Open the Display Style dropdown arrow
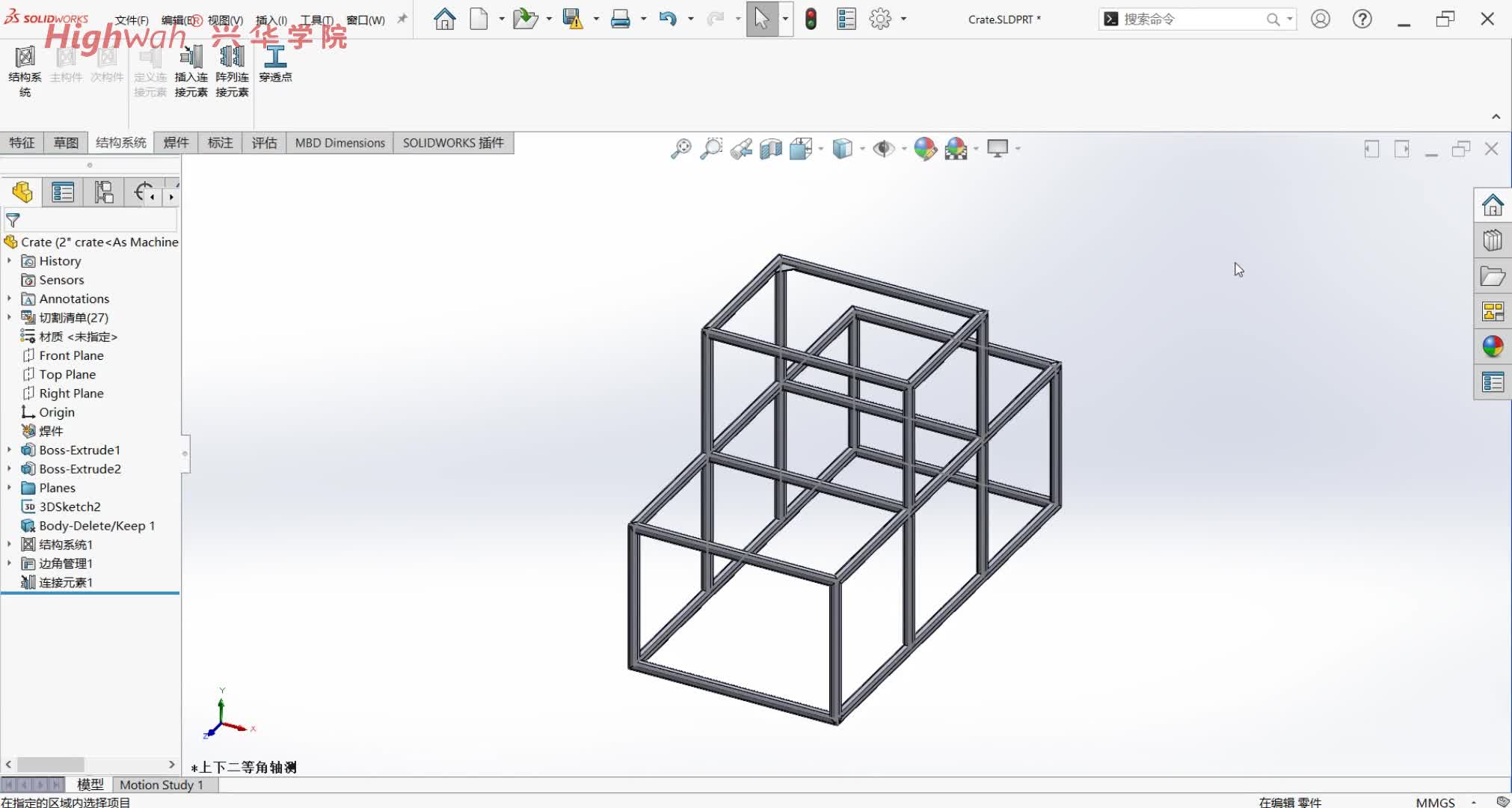Image resolution: width=1512 pixels, height=808 pixels. pyautogui.click(x=862, y=148)
